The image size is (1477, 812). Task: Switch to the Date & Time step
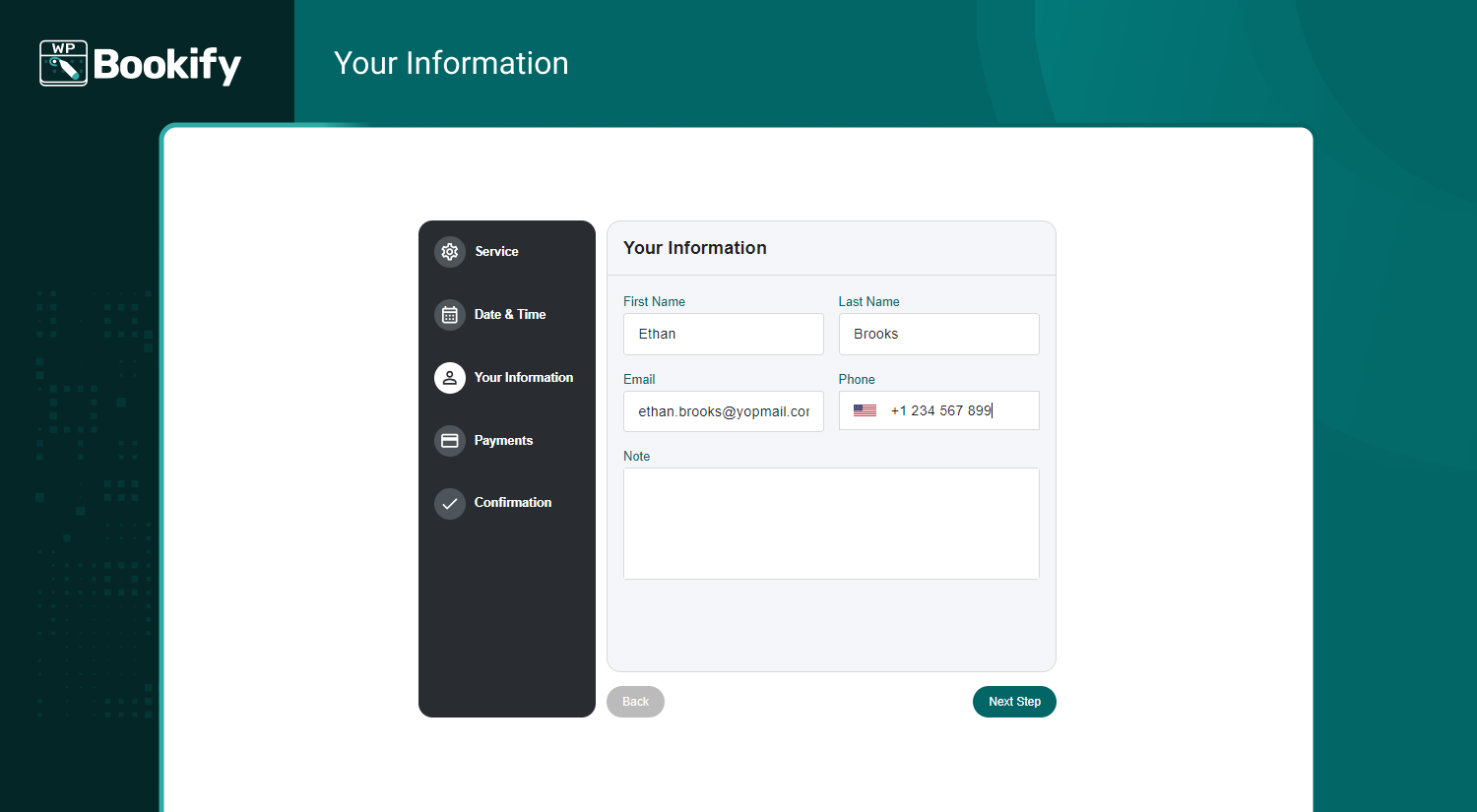pyautogui.click(x=510, y=314)
